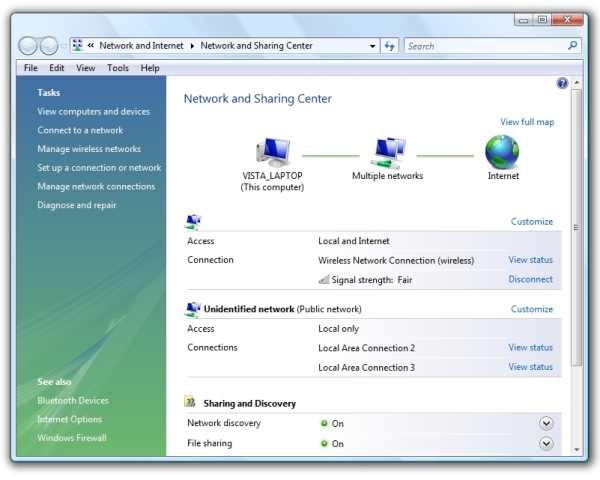
Task: Click the Multiple networks icon
Action: tap(388, 153)
